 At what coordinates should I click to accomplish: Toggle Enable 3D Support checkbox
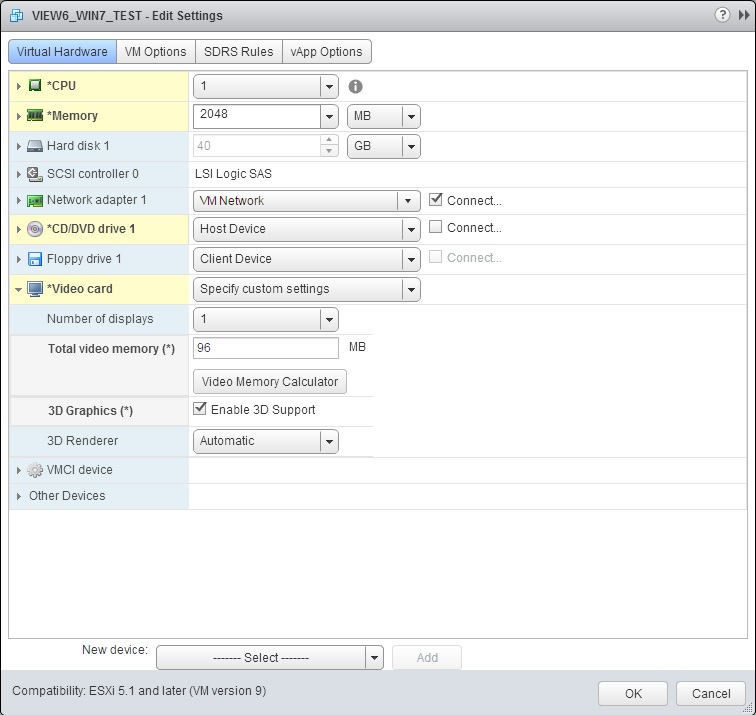(200, 408)
